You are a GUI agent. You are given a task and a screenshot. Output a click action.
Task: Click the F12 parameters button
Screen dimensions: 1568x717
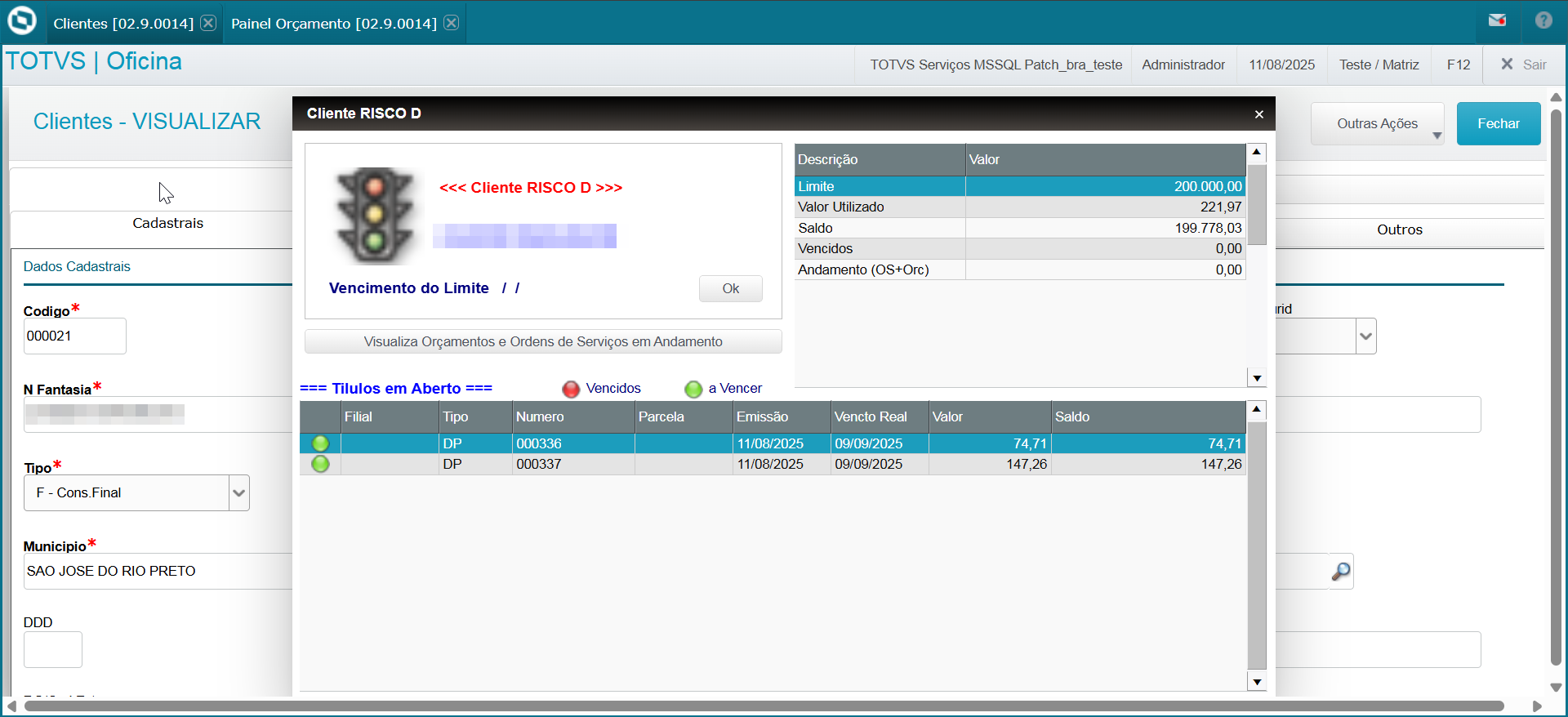1458,65
